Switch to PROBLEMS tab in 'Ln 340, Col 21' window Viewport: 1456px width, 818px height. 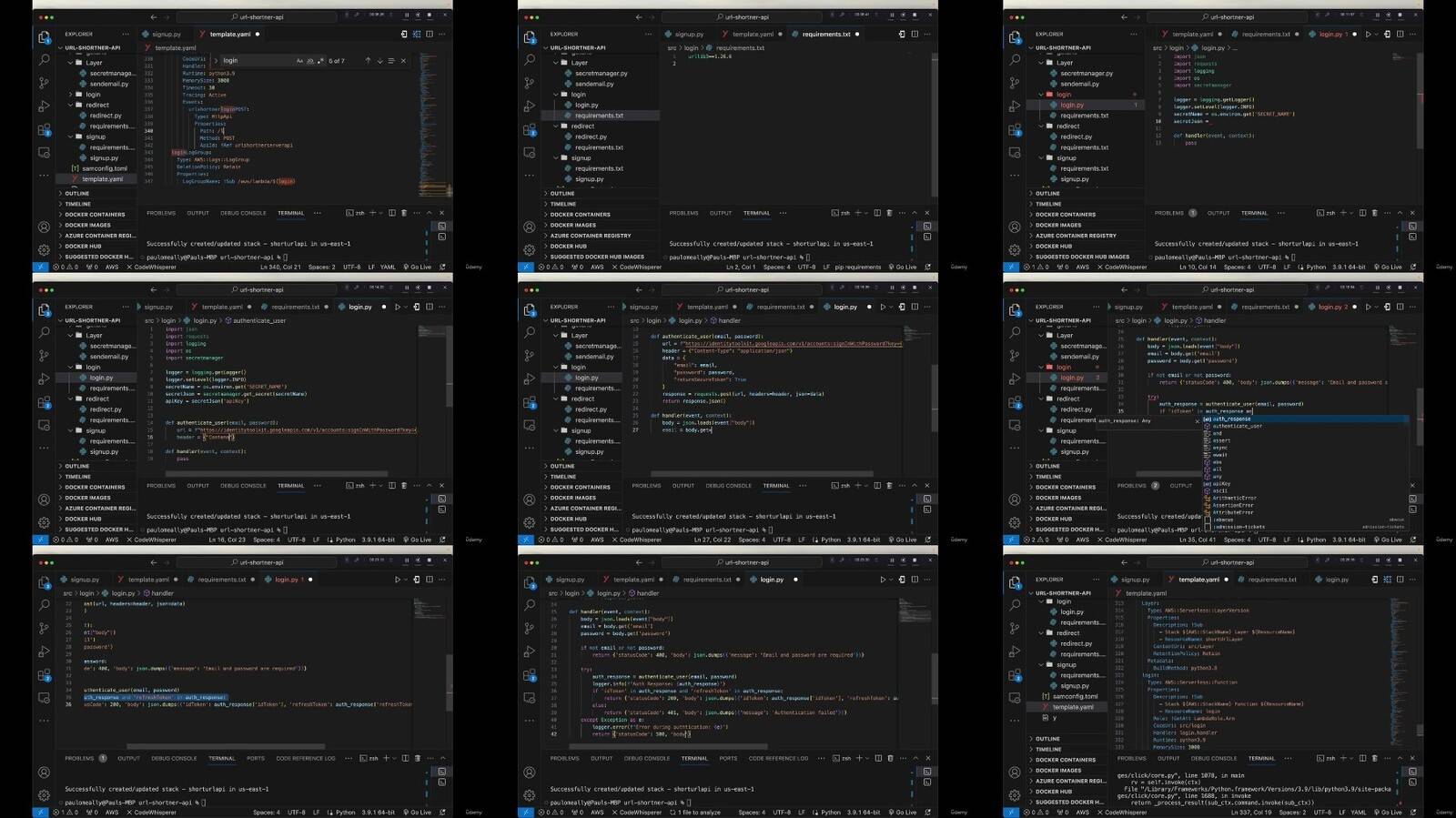coord(161,213)
